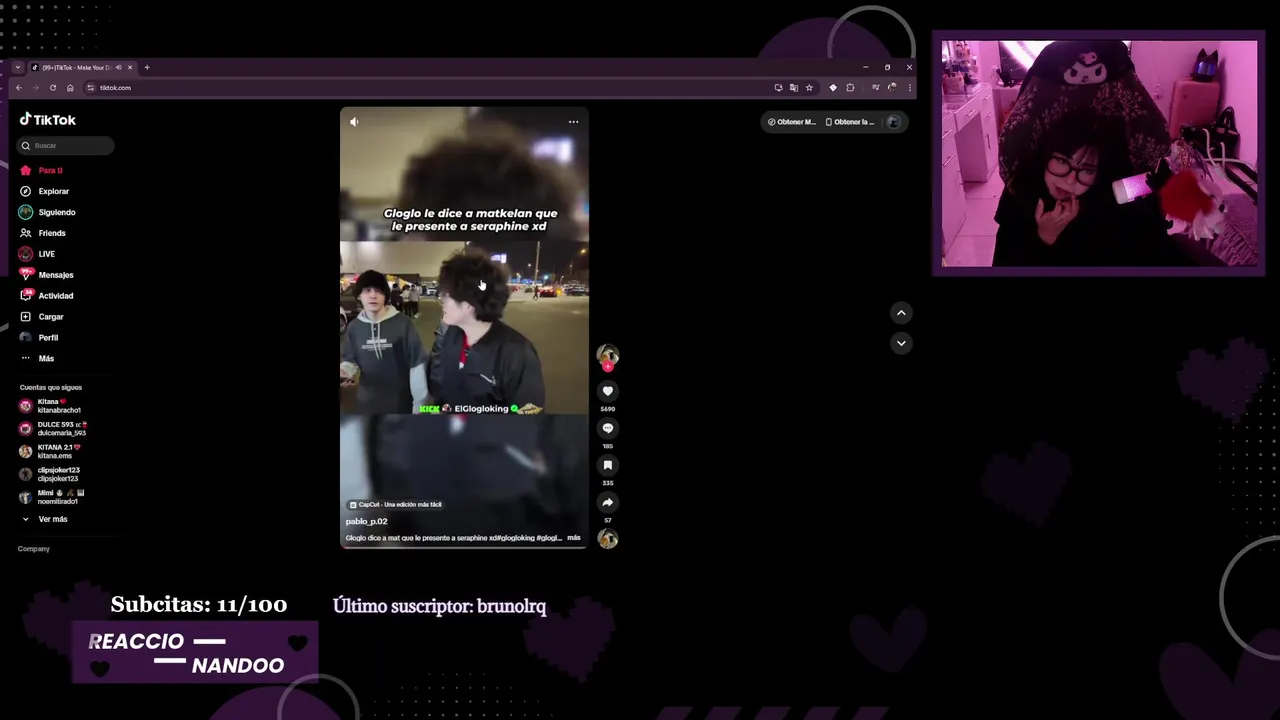The height and width of the screenshot is (720, 1280).
Task: Click the Buscar search field
Action: click(x=66, y=146)
